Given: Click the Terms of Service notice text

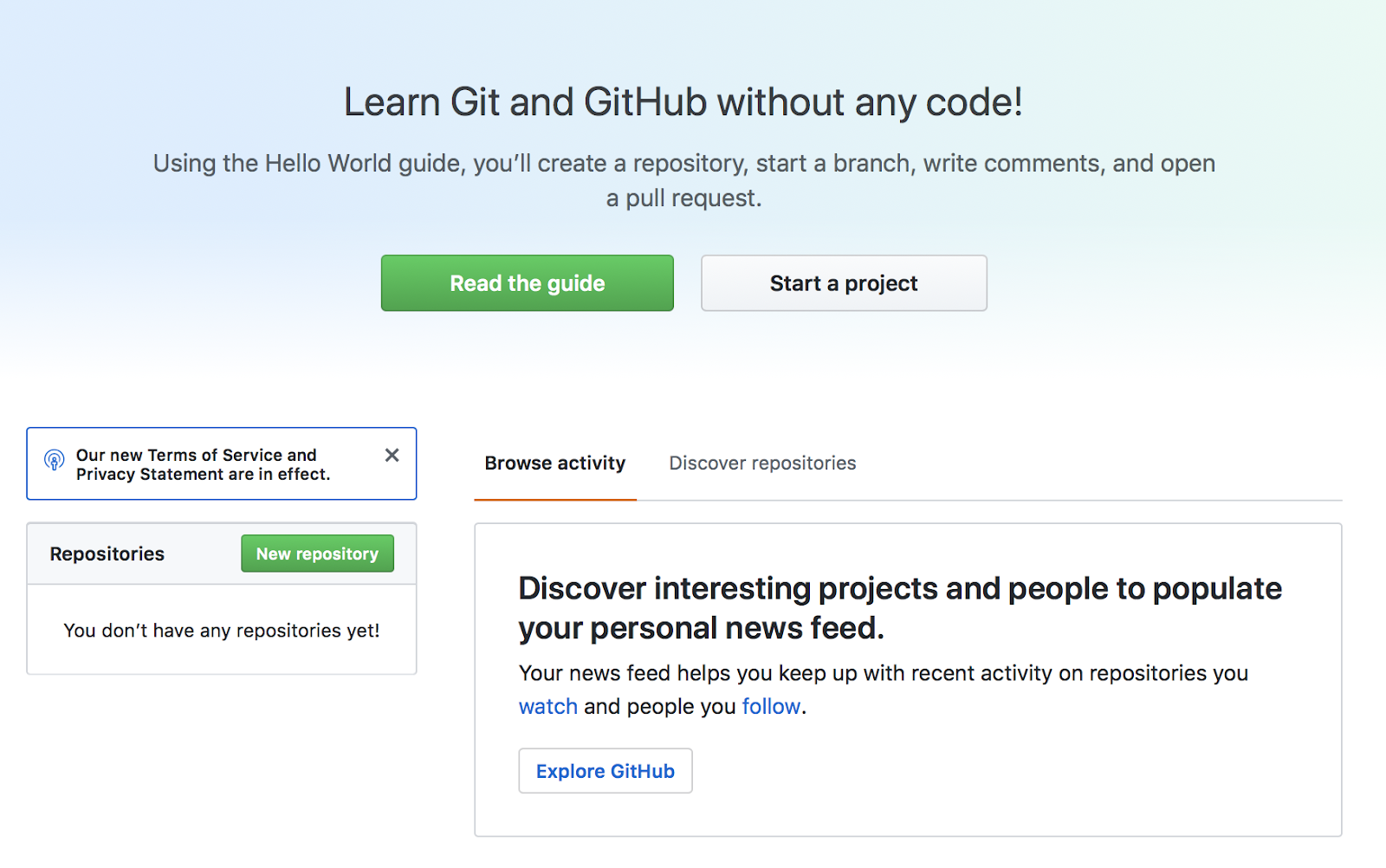Looking at the screenshot, I should (203, 464).
